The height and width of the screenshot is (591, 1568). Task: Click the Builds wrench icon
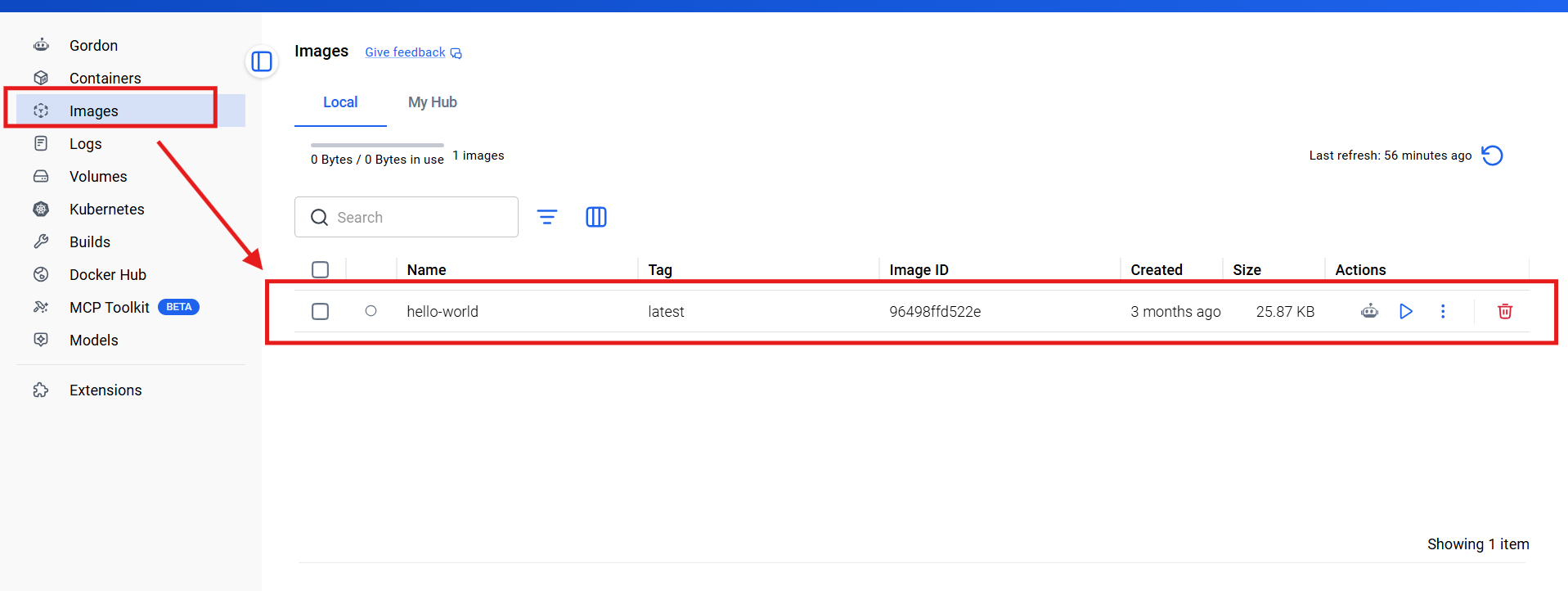(41, 241)
